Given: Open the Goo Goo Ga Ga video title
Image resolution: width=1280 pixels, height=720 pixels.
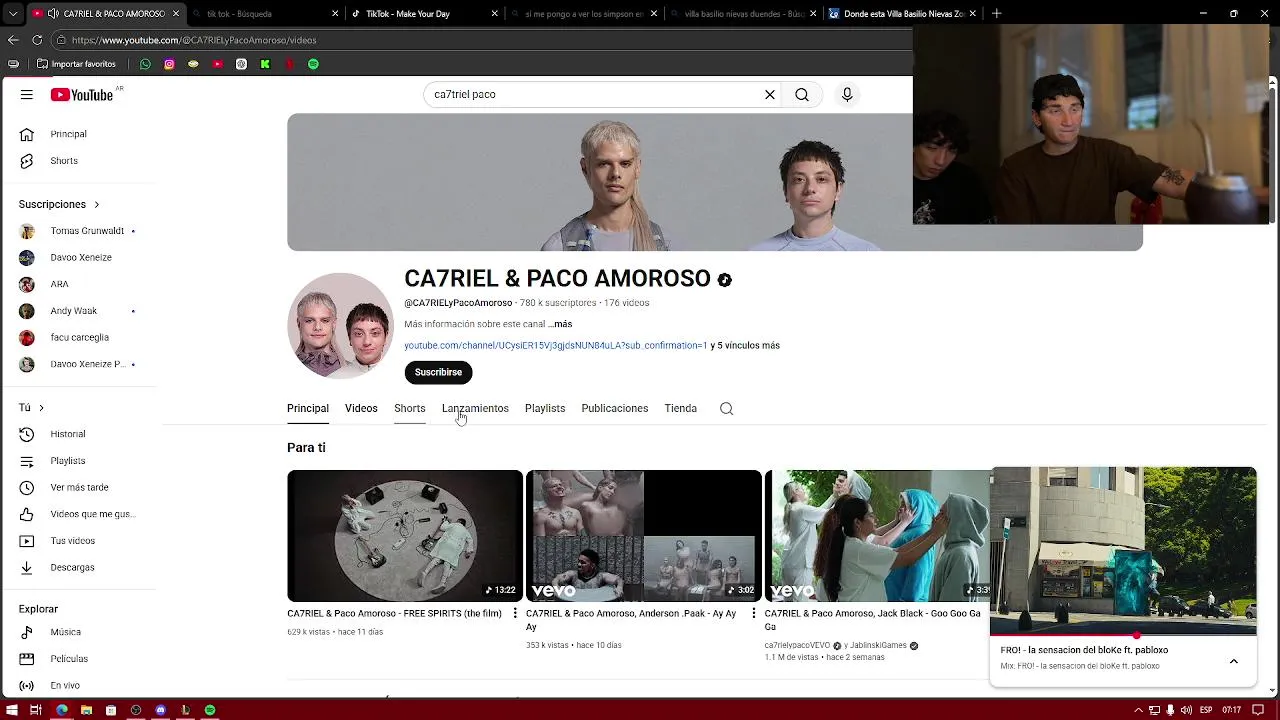Looking at the screenshot, I should [x=872, y=620].
